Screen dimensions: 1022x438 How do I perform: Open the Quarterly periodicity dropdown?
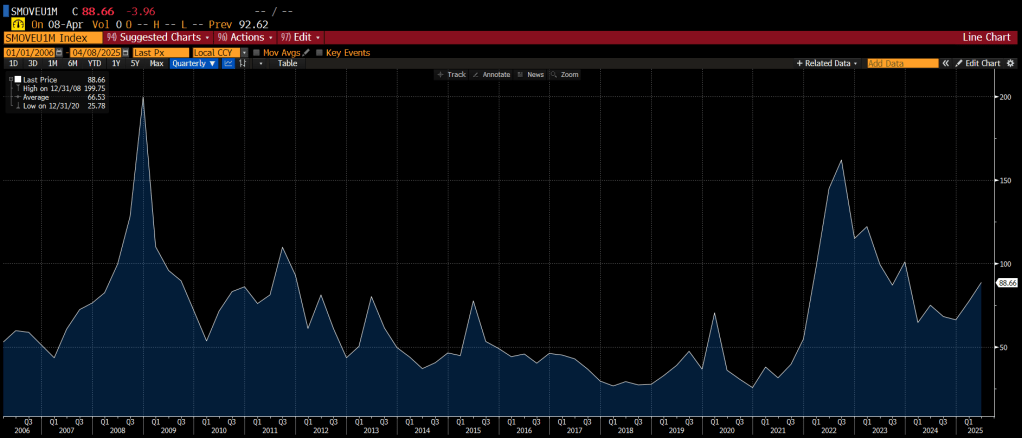[194, 63]
